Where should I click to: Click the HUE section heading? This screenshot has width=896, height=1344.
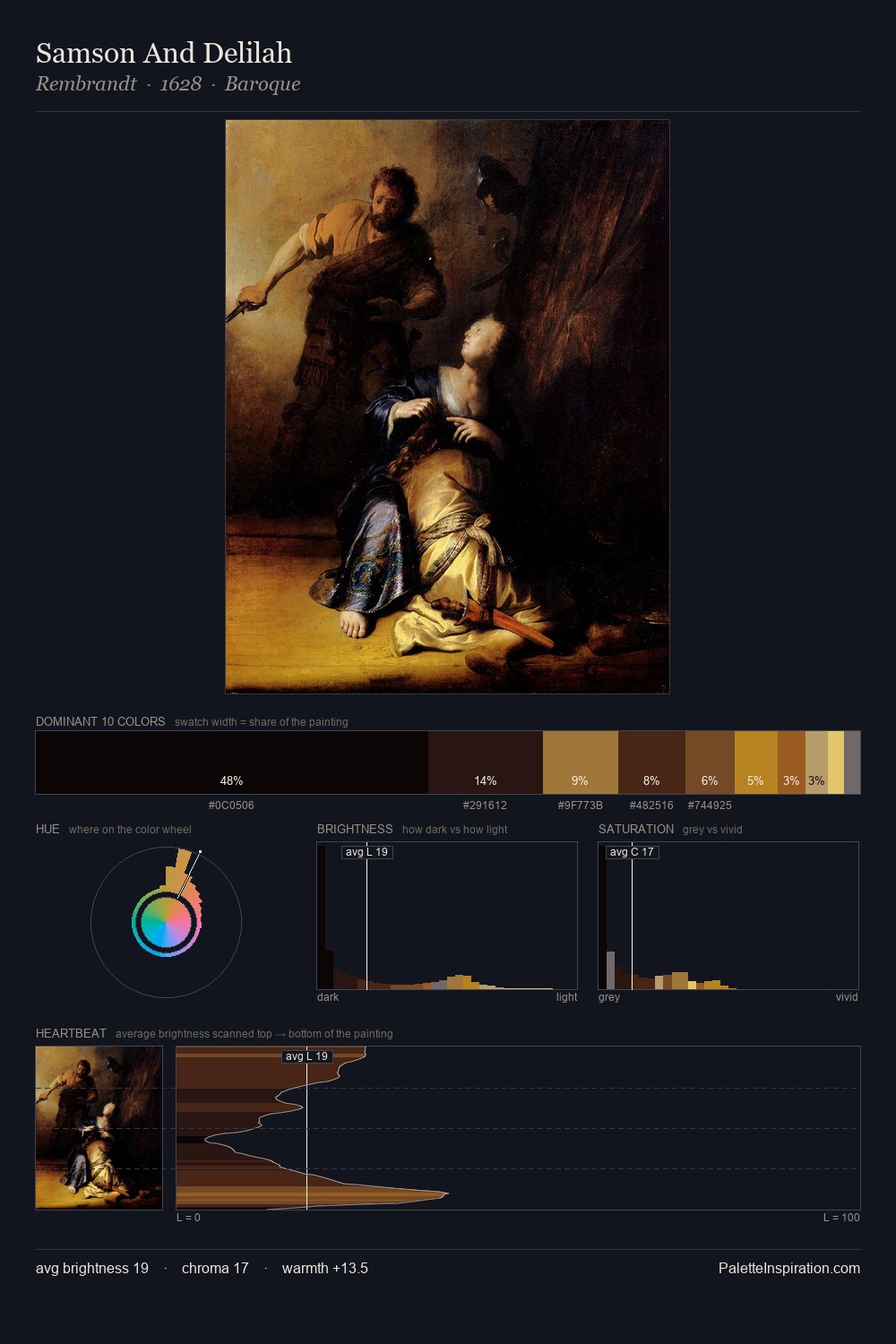(x=47, y=829)
